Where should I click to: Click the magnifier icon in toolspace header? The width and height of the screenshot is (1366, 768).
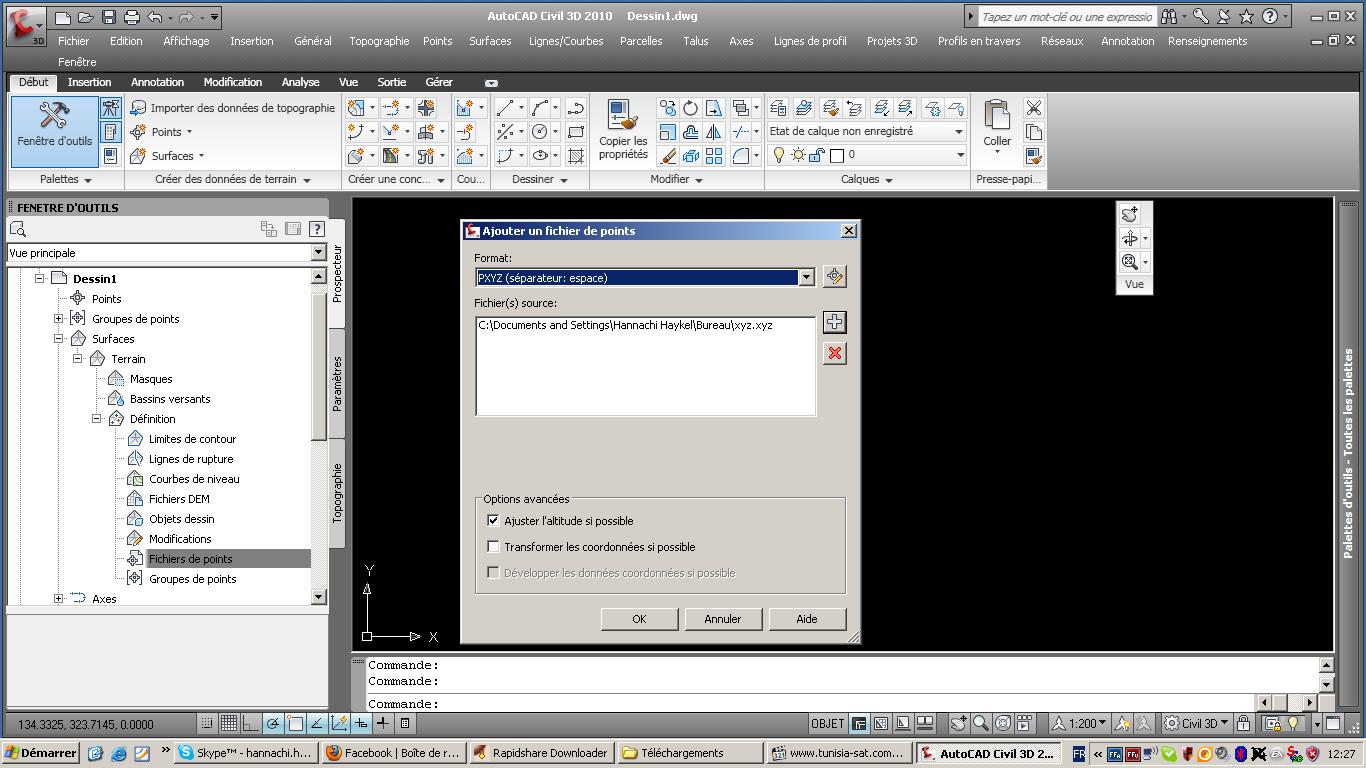coord(17,229)
